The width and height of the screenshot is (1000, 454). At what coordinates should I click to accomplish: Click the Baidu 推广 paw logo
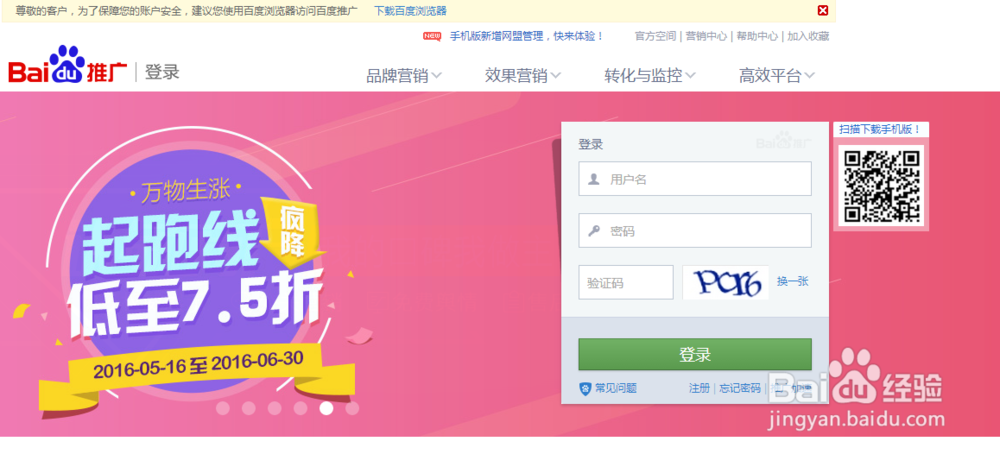point(68,65)
